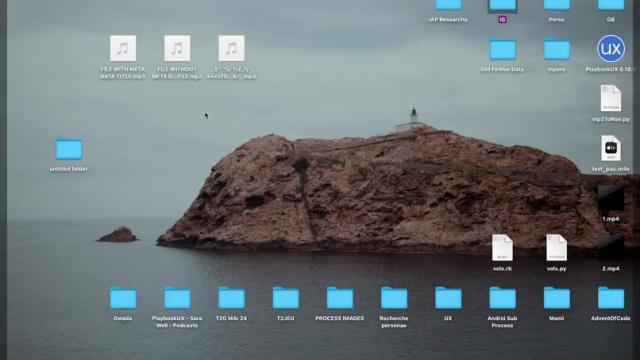
Task: Select the myenv folder
Action: (x=557, y=49)
